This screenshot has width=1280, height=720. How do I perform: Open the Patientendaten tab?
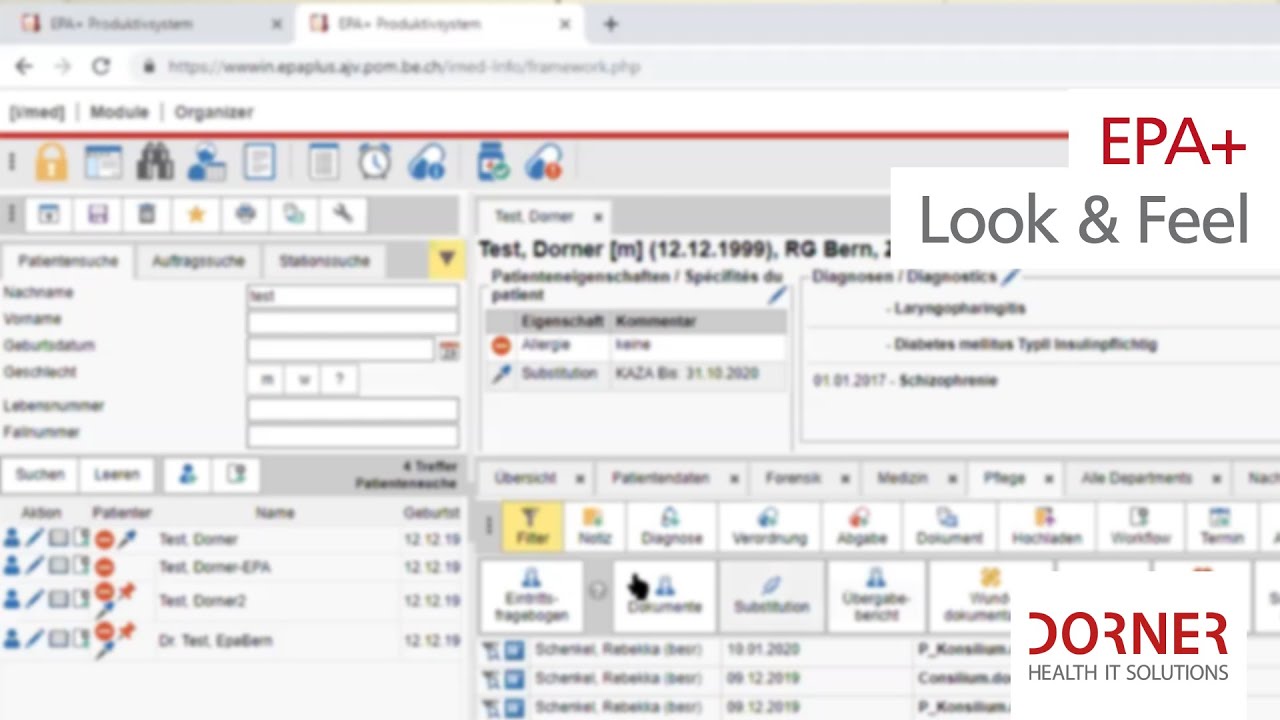tap(660, 479)
